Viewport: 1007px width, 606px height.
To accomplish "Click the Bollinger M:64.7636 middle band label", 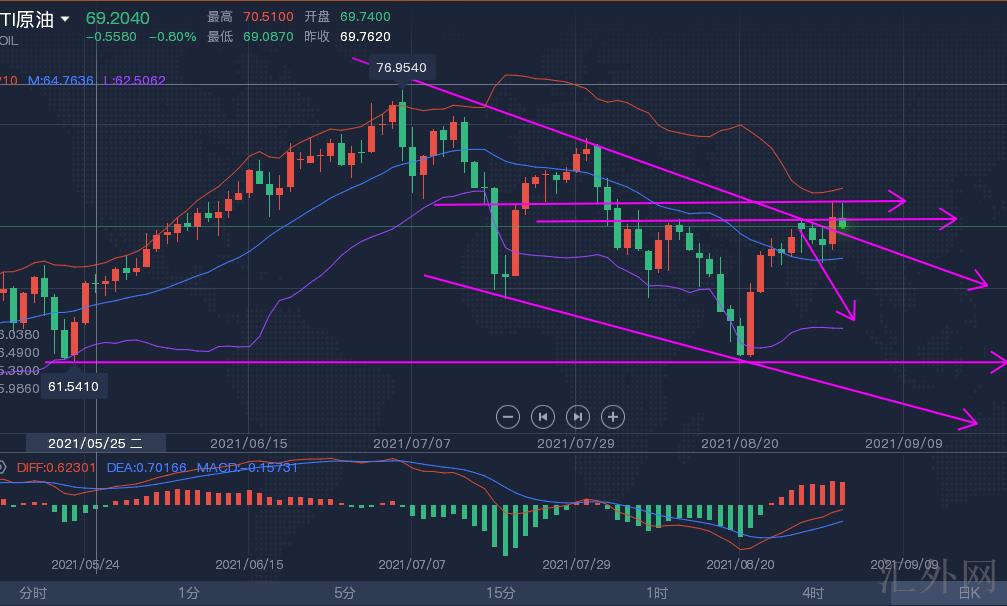I will (61, 80).
